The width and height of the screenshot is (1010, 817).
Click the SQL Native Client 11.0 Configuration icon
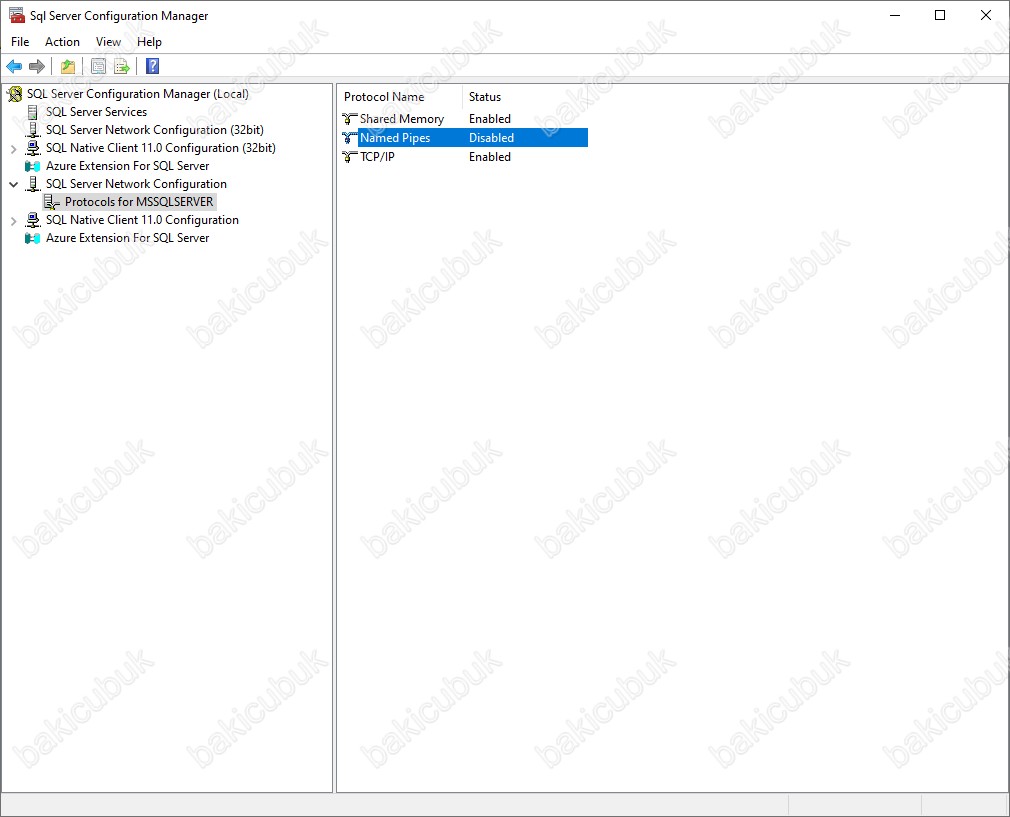tap(33, 220)
